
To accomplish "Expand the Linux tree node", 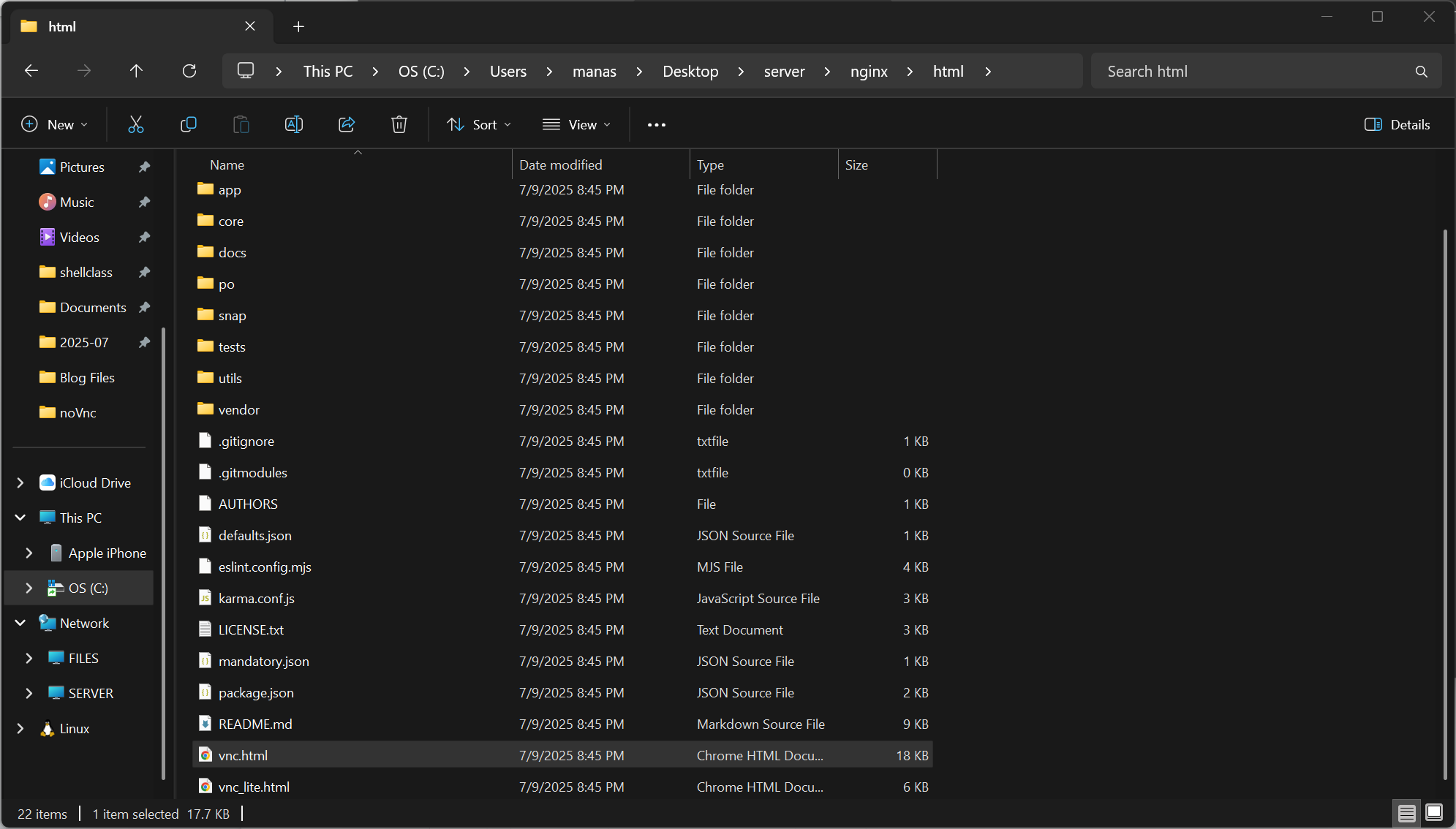I will click(x=20, y=729).
